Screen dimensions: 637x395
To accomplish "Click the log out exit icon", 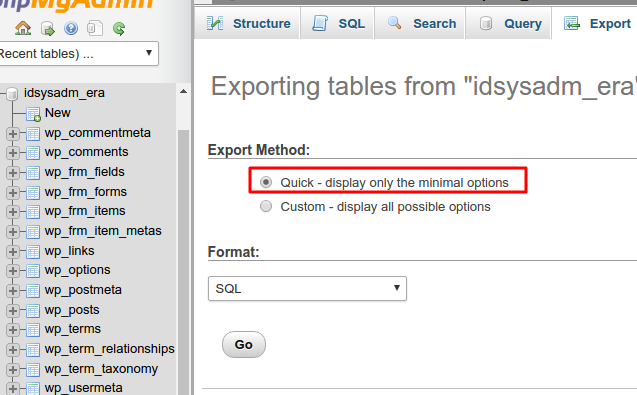I will 48,28.
